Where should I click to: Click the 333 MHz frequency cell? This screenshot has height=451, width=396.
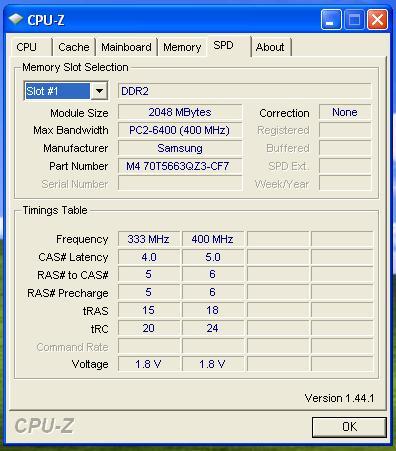coord(149,239)
